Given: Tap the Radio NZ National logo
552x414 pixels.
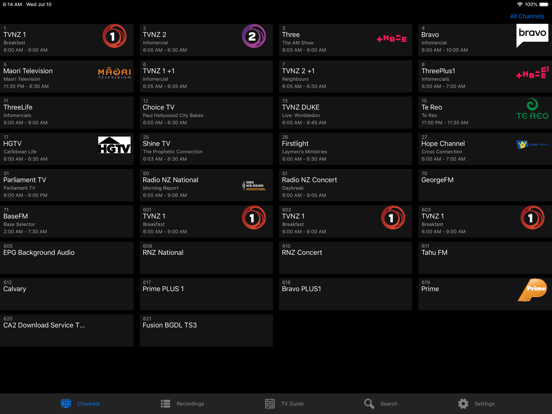Looking at the screenshot, I should coord(253,186).
